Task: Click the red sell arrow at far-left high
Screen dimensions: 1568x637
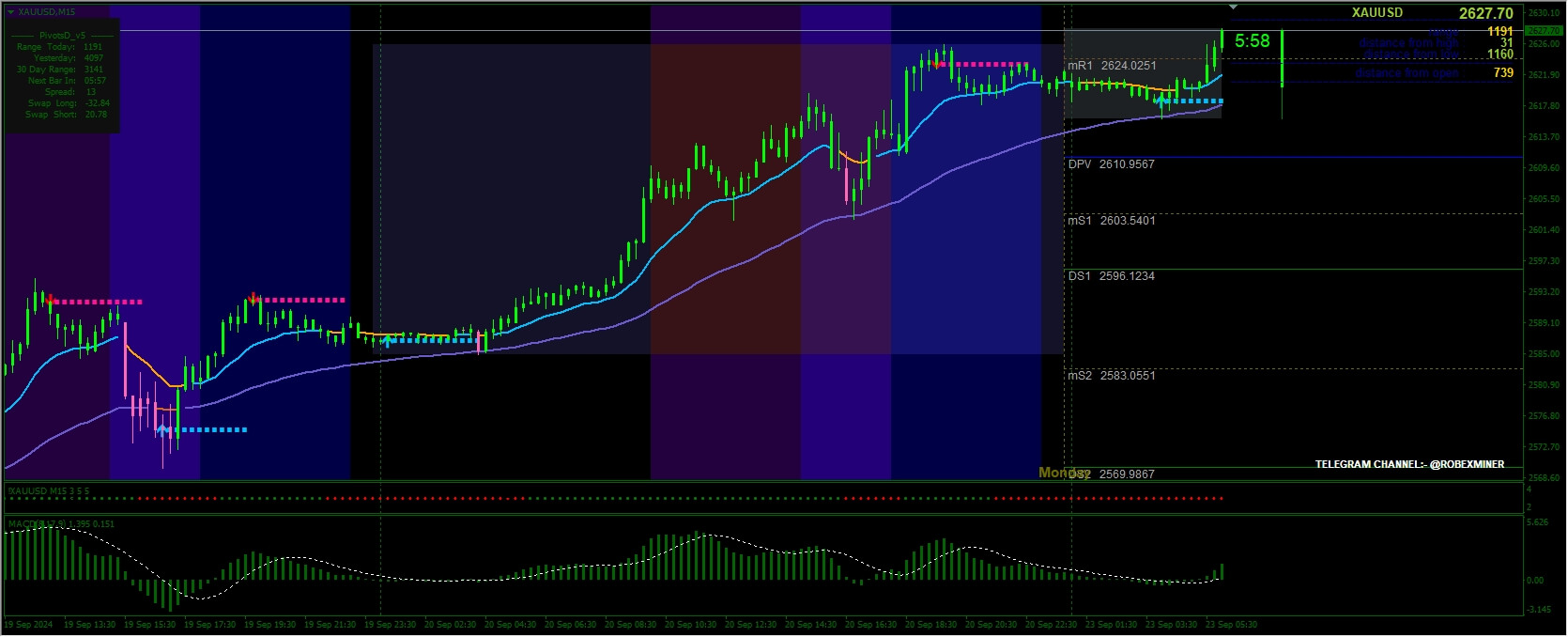Action: click(50, 301)
